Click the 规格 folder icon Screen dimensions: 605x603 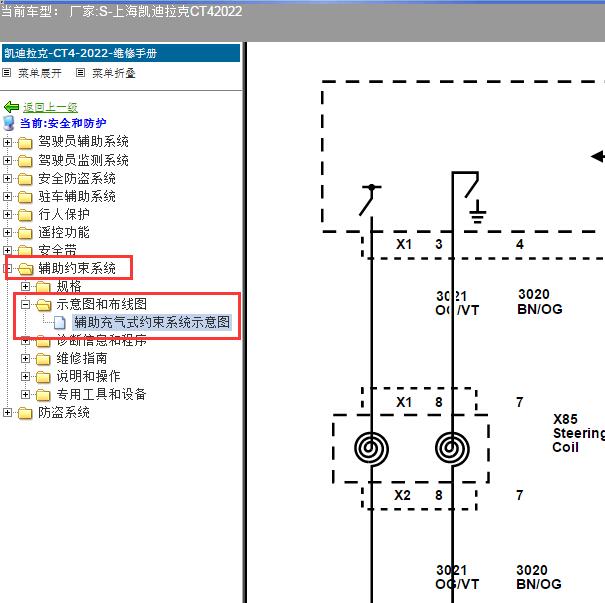pyautogui.click(x=43, y=287)
